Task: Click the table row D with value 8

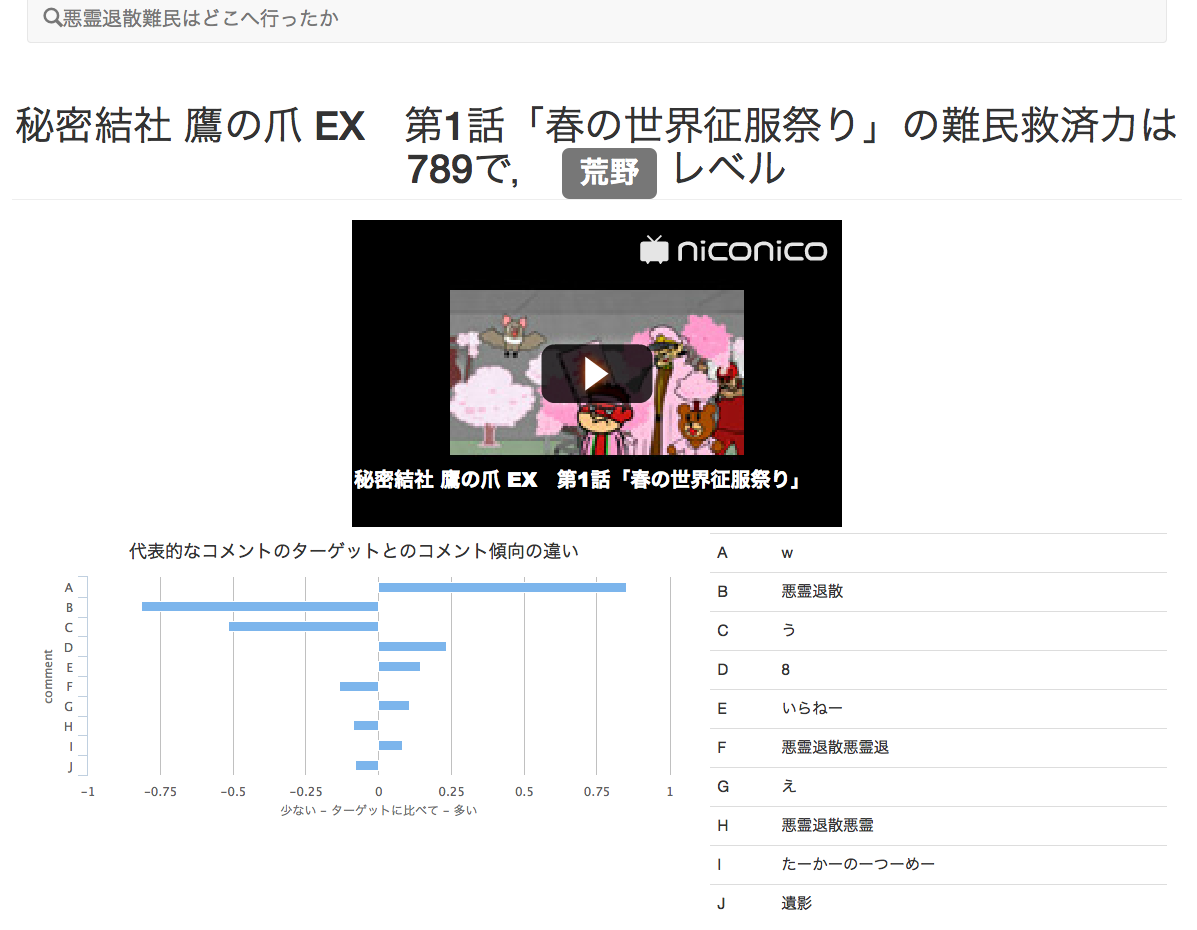Action: (x=938, y=670)
